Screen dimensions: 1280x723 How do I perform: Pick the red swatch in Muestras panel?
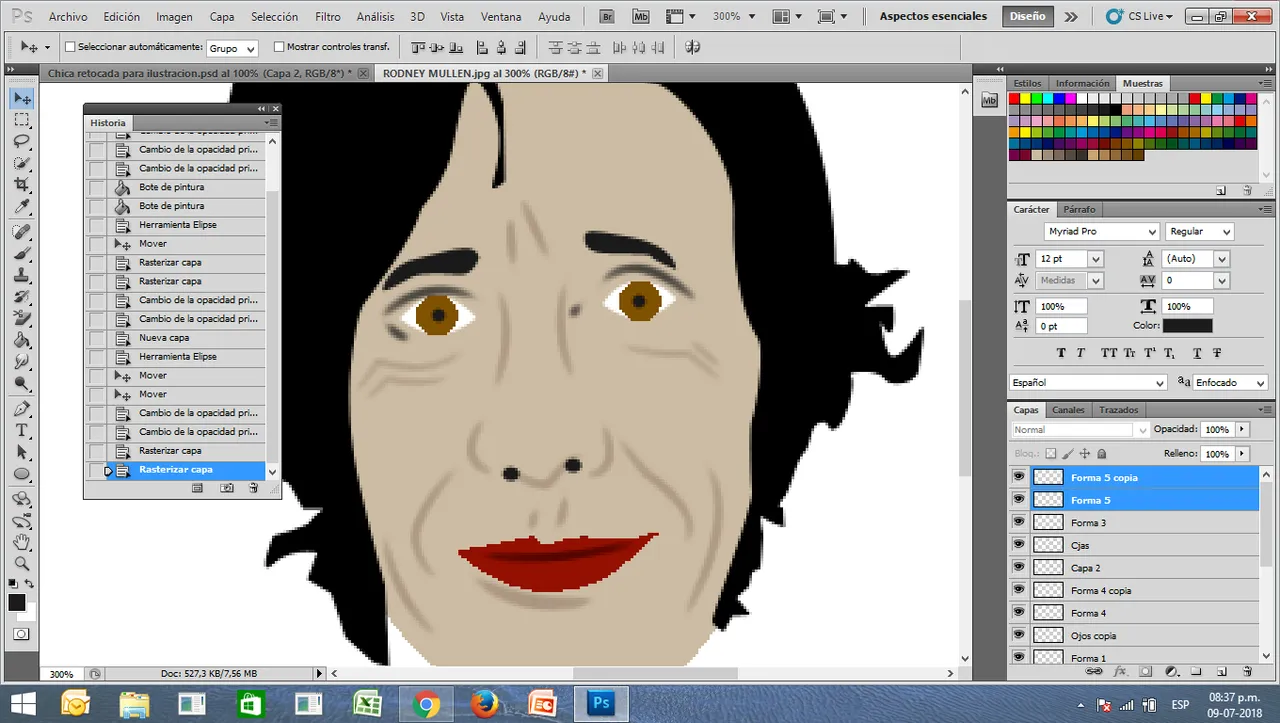1014,99
